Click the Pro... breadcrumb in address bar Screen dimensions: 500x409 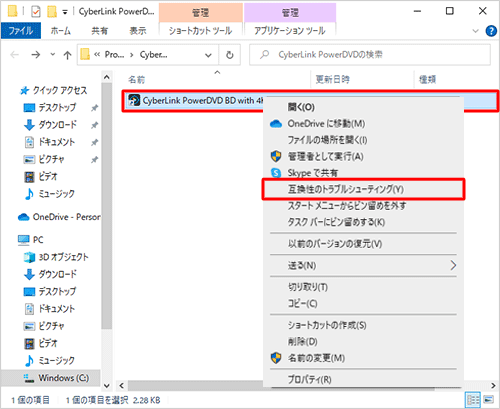114,54
